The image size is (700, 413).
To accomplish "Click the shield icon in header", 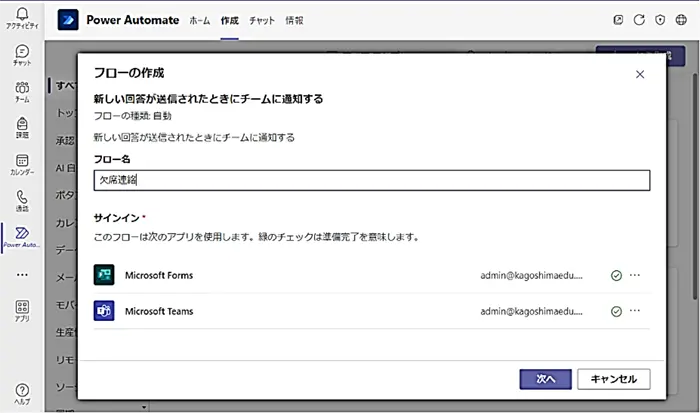I will (x=660, y=20).
